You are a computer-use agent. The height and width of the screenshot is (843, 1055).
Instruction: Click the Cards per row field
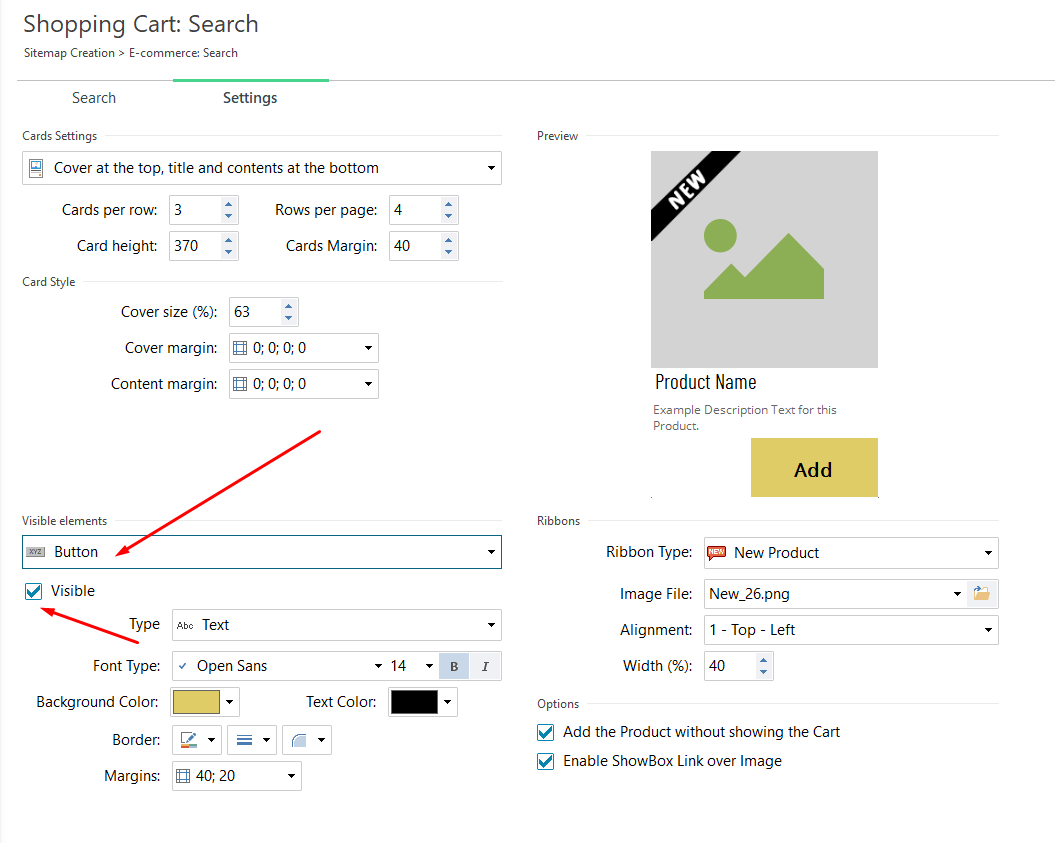coord(195,210)
